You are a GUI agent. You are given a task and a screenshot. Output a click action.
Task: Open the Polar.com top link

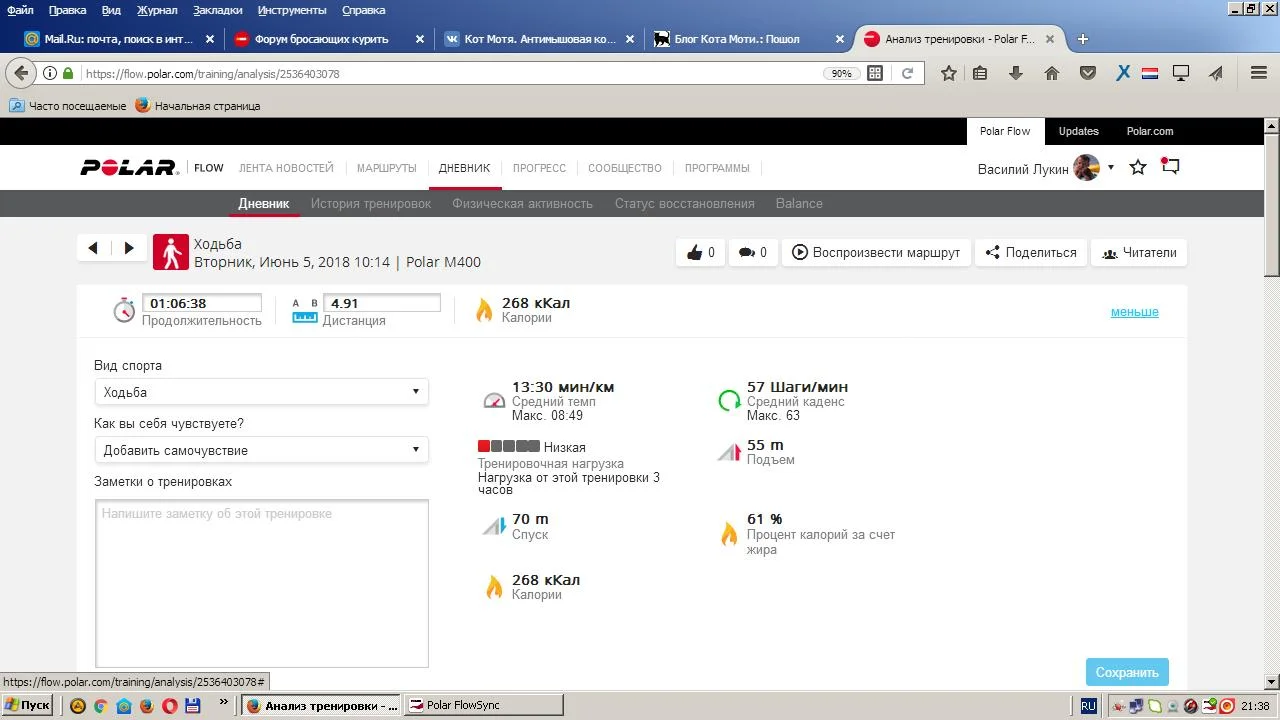tap(1150, 131)
